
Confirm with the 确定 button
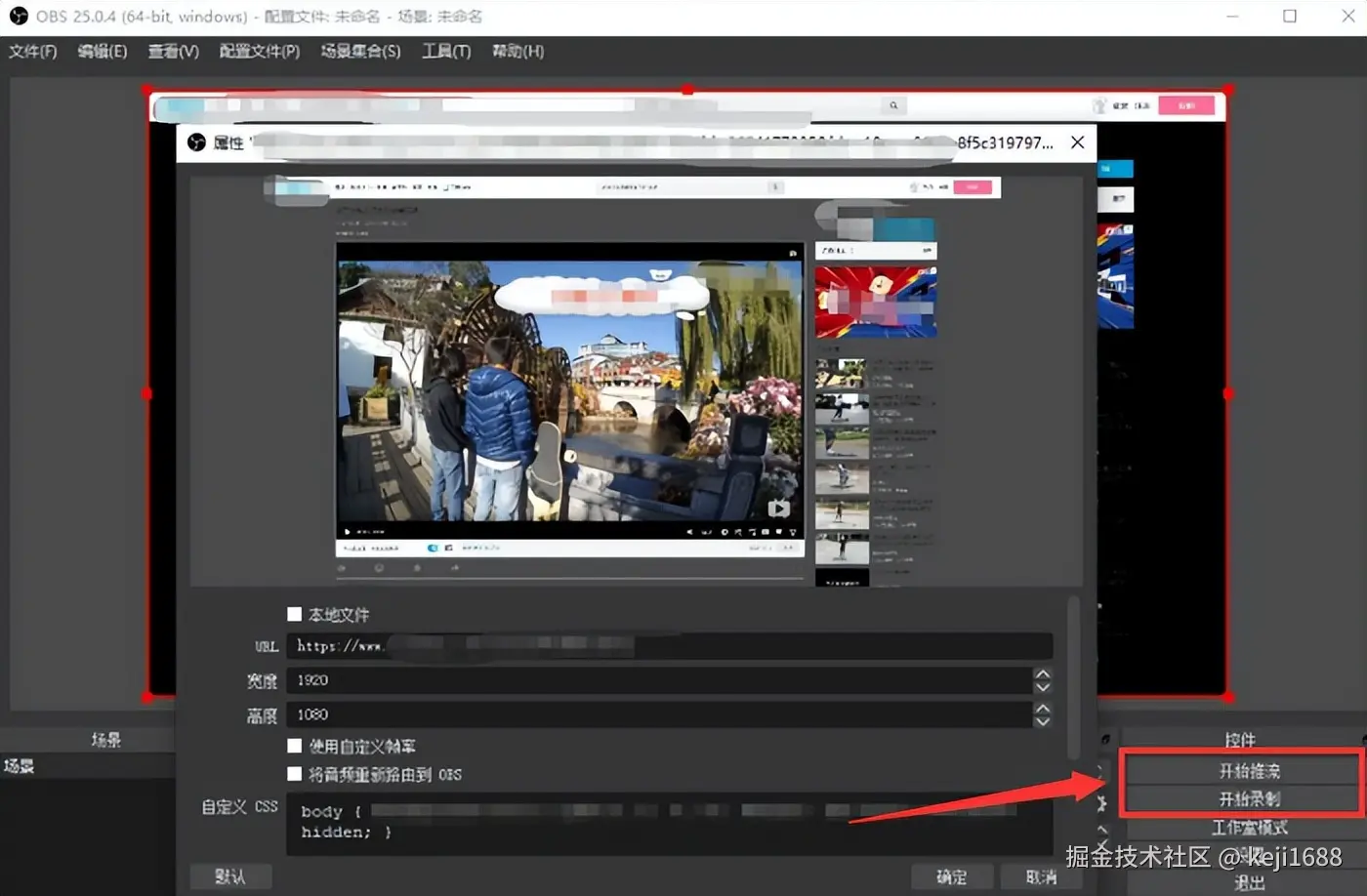(x=952, y=876)
